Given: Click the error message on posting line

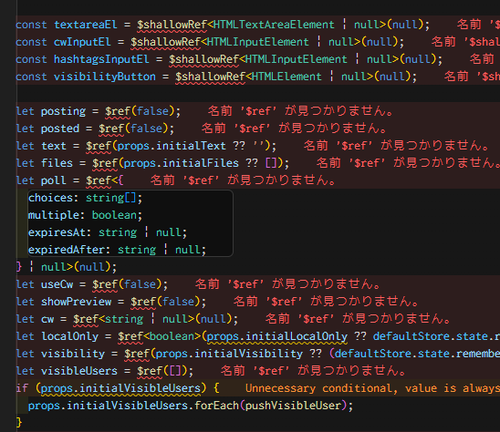Looking at the screenshot, I should [300, 111].
